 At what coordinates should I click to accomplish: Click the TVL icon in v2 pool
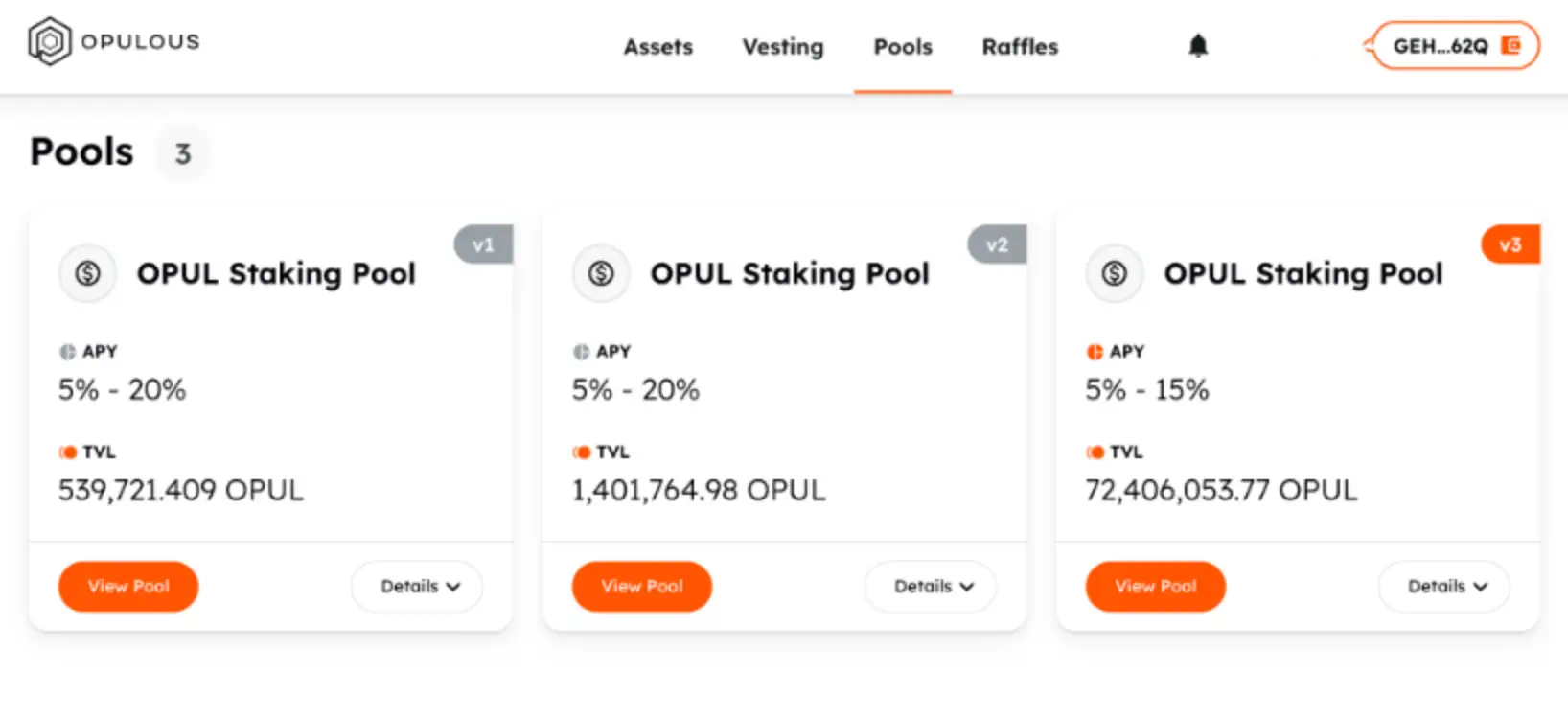click(x=582, y=452)
